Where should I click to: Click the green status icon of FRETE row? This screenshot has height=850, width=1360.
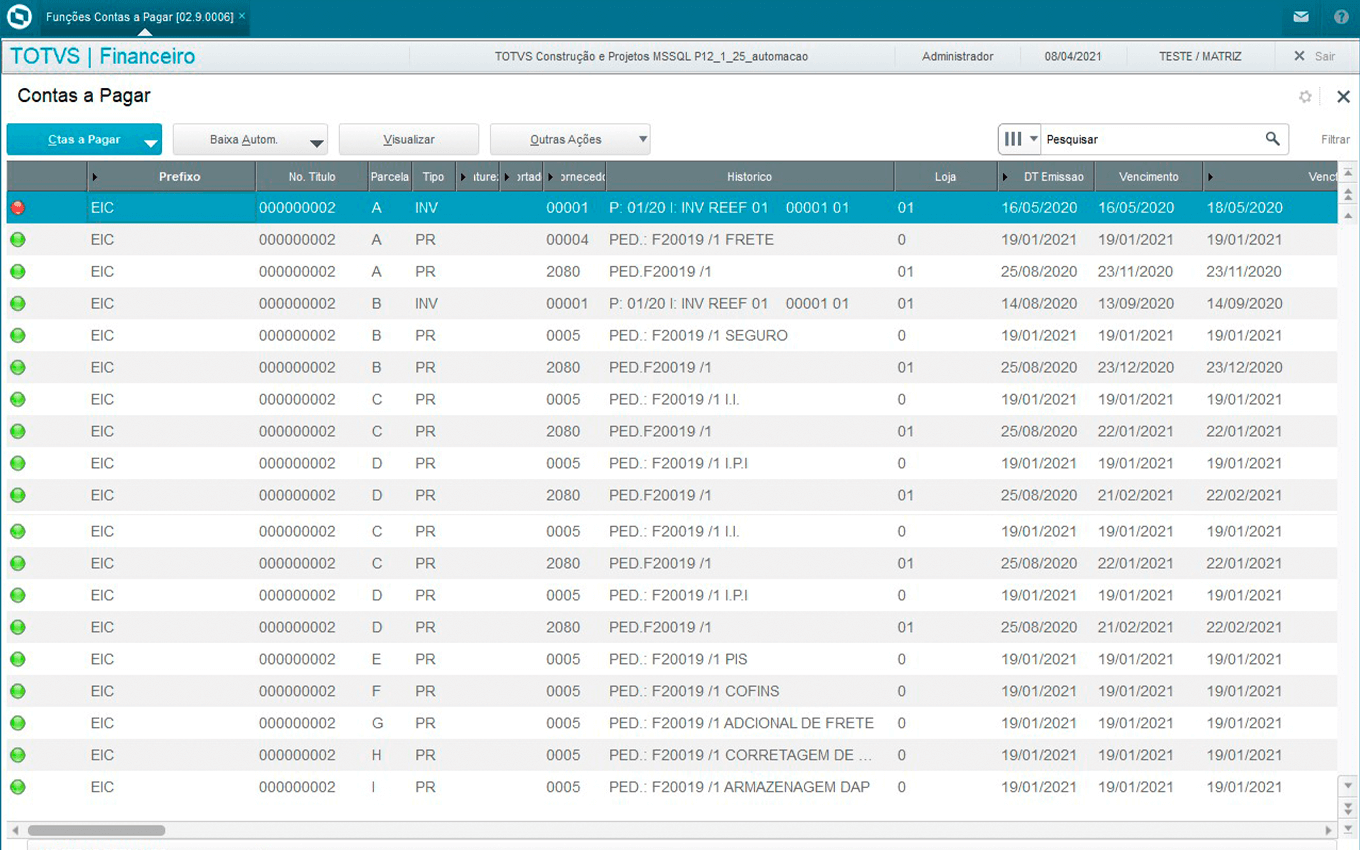coord(18,240)
